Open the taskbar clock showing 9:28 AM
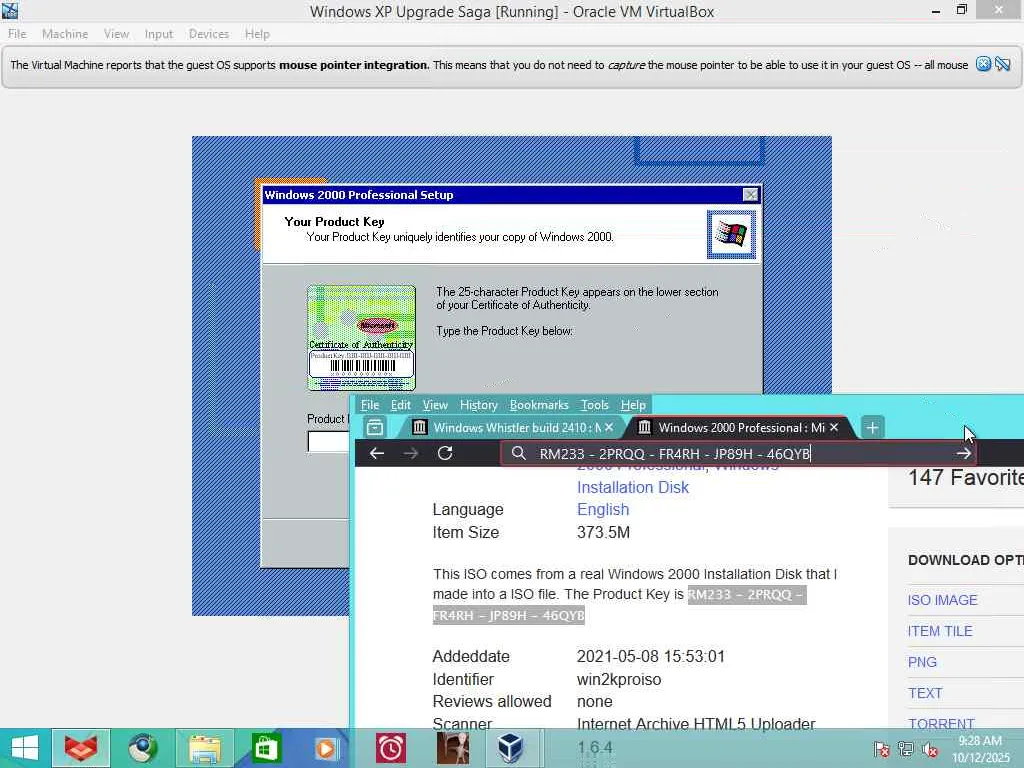This screenshot has height=768, width=1024. pyautogui.click(x=980, y=749)
